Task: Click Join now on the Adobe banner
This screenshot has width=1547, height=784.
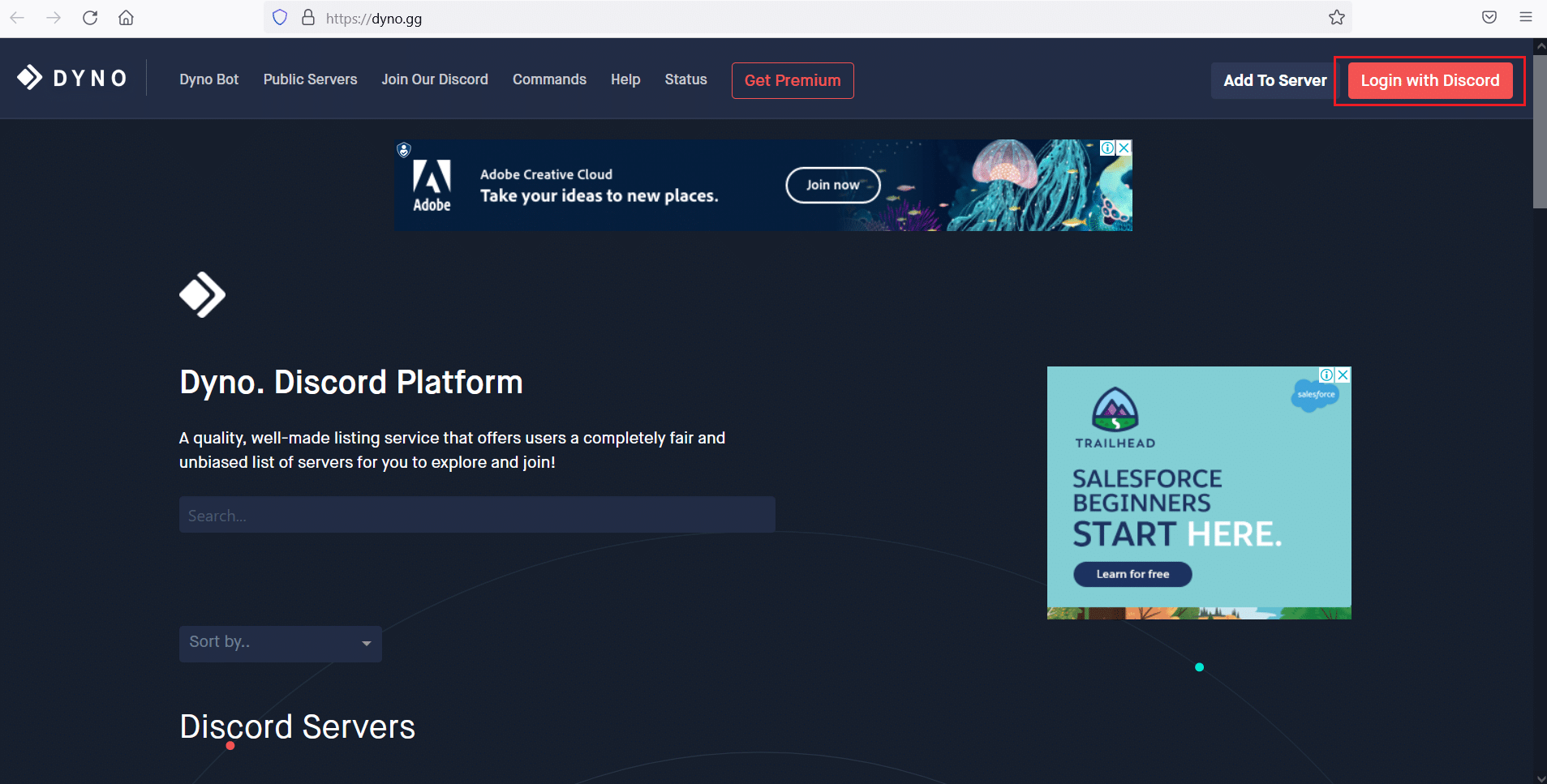Action: (832, 185)
